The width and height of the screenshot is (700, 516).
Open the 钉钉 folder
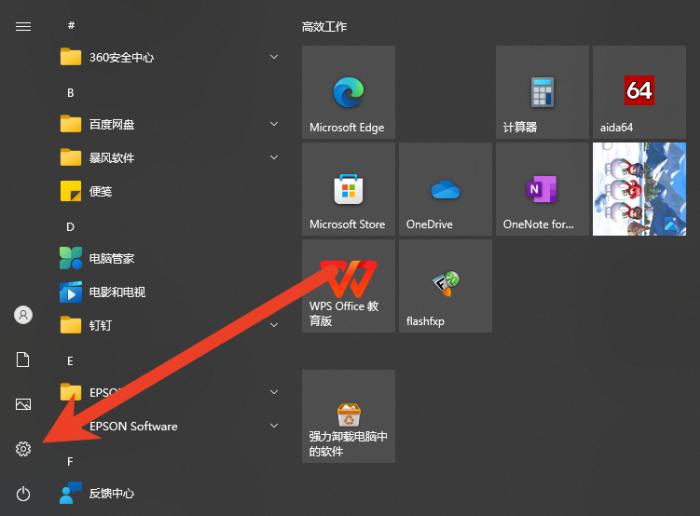pyautogui.click(x=170, y=325)
